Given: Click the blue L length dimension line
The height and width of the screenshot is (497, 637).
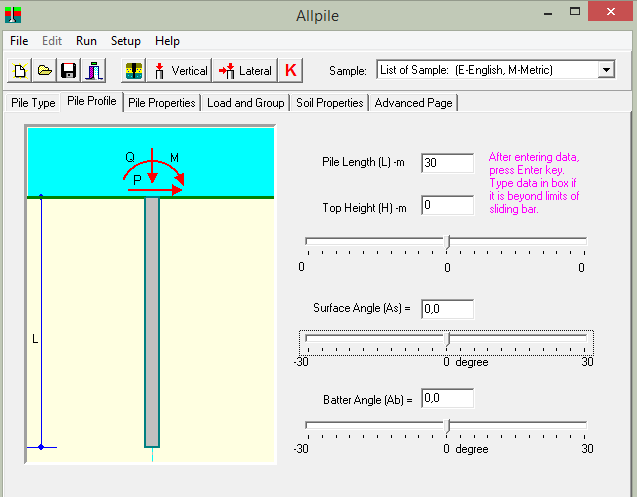Looking at the screenshot, I should coord(41,321).
